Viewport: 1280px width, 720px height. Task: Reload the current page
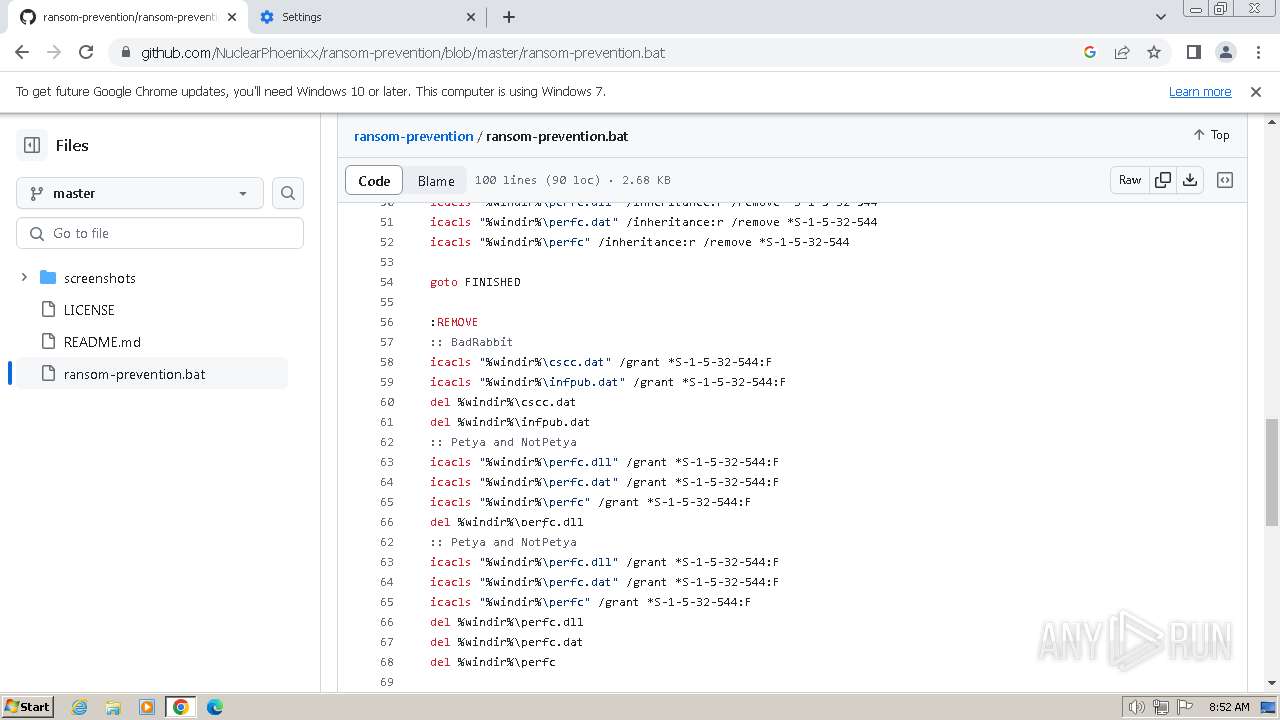point(86,52)
